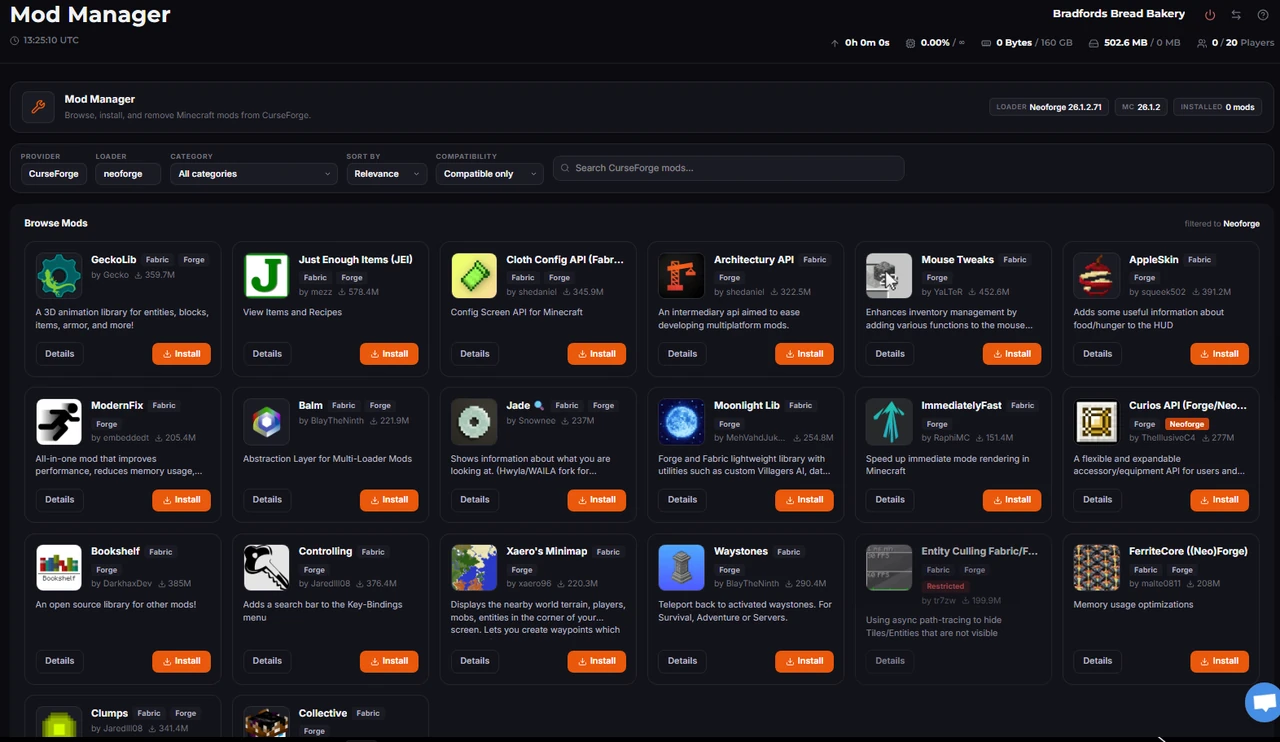The height and width of the screenshot is (742, 1280).
Task: Click the Clumps mod title
Action: [x=109, y=713]
